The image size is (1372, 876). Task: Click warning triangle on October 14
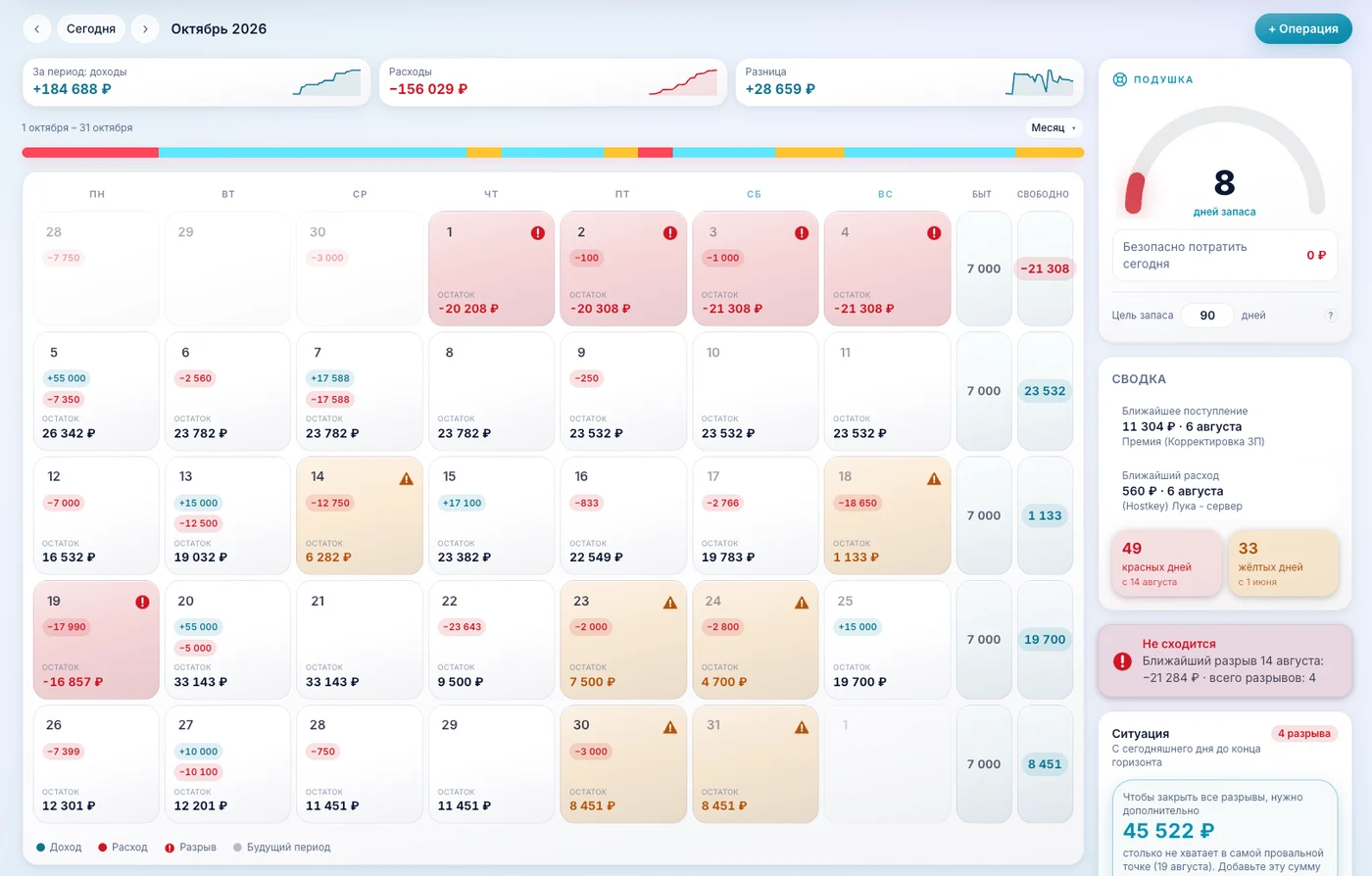(x=406, y=479)
